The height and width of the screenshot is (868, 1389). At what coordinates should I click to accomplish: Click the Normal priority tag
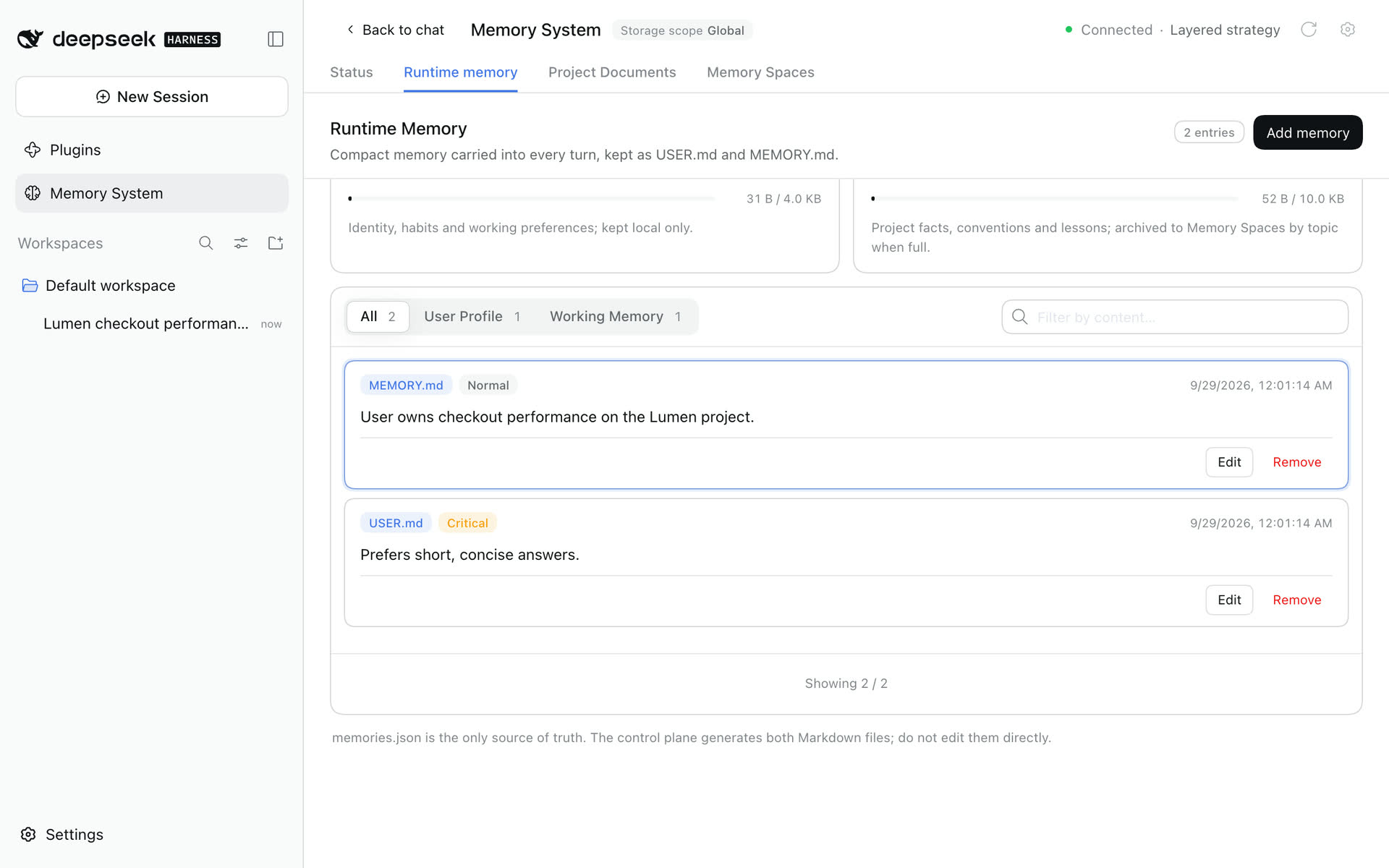point(488,386)
